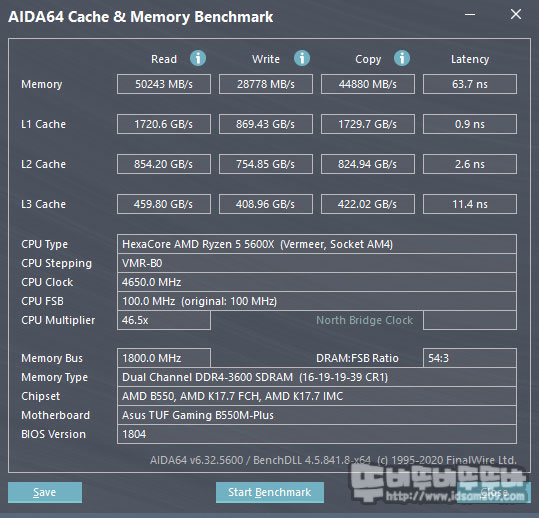The image size is (539, 518).
Task: Click CPU Clock value 4650.0 MHz
Action: tap(317, 282)
